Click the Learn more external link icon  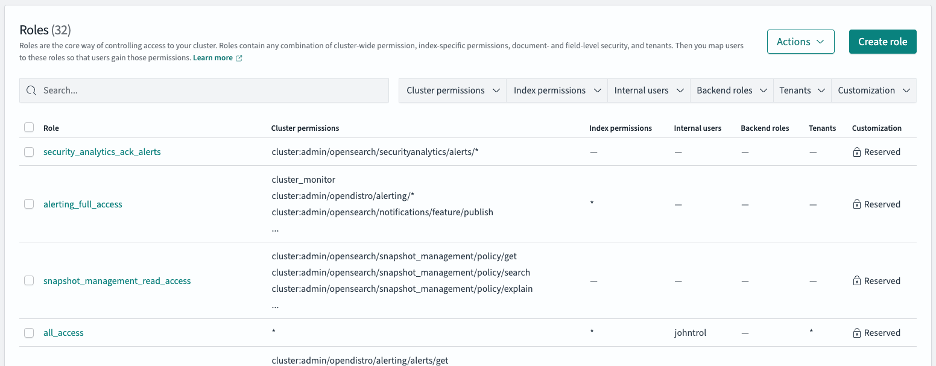point(239,58)
